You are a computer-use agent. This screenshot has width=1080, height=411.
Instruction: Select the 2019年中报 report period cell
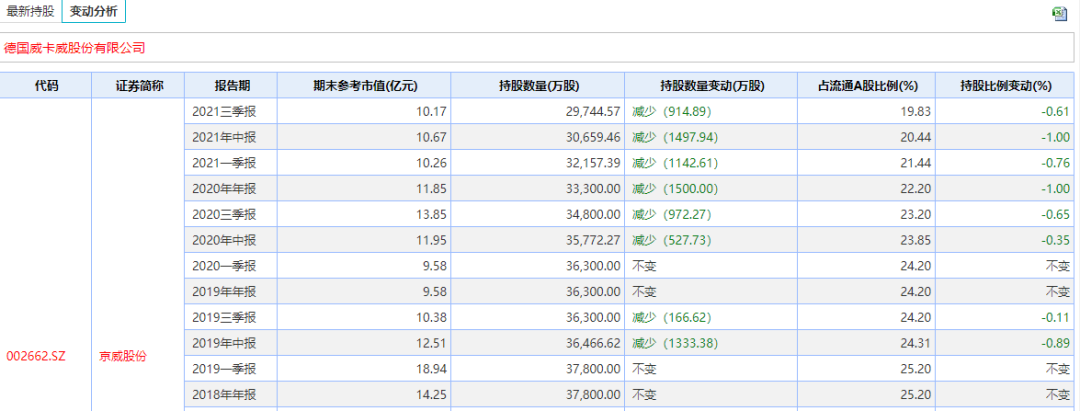[x=232, y=344]
